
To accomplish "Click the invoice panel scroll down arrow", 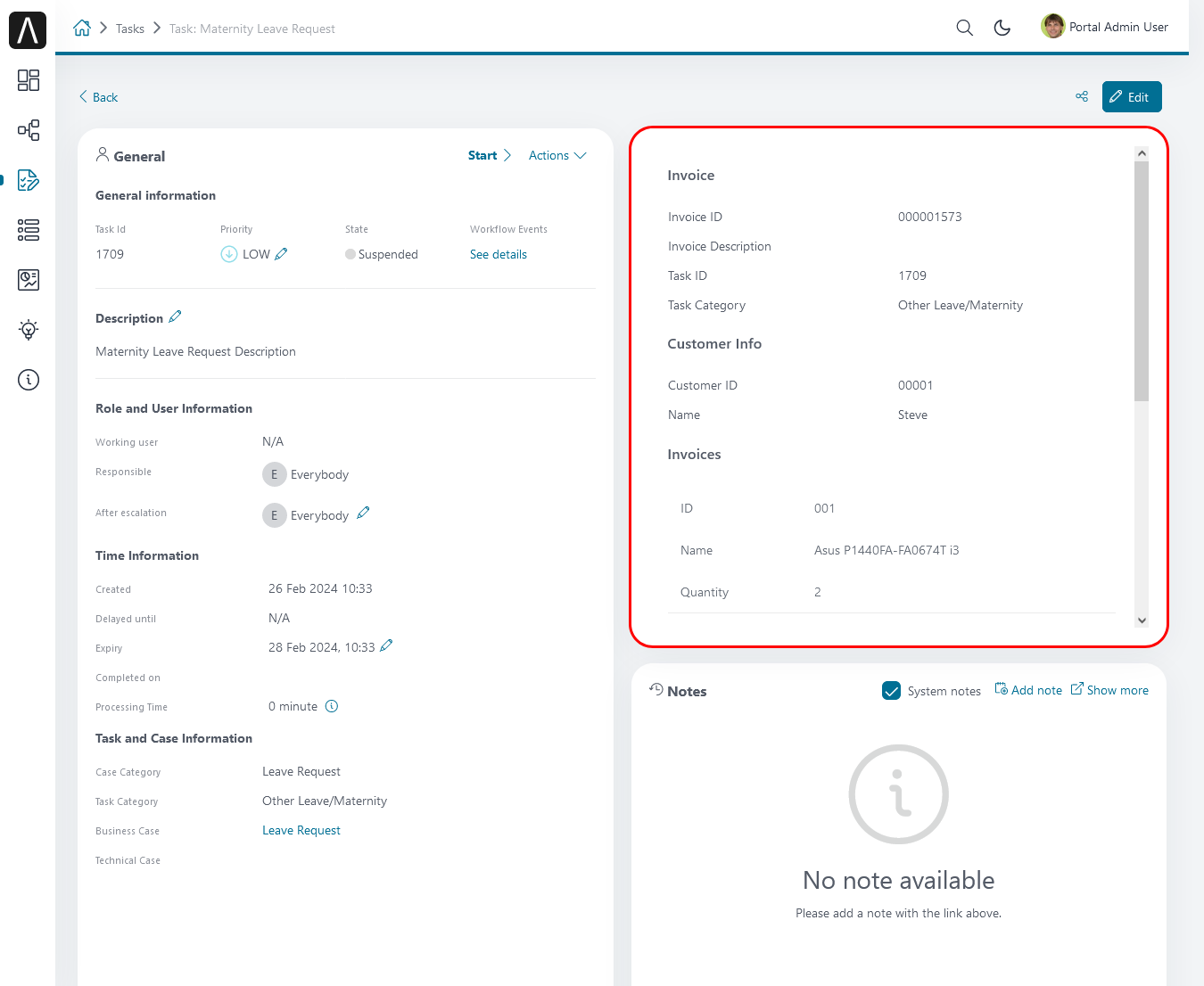I will (1142, 620).
